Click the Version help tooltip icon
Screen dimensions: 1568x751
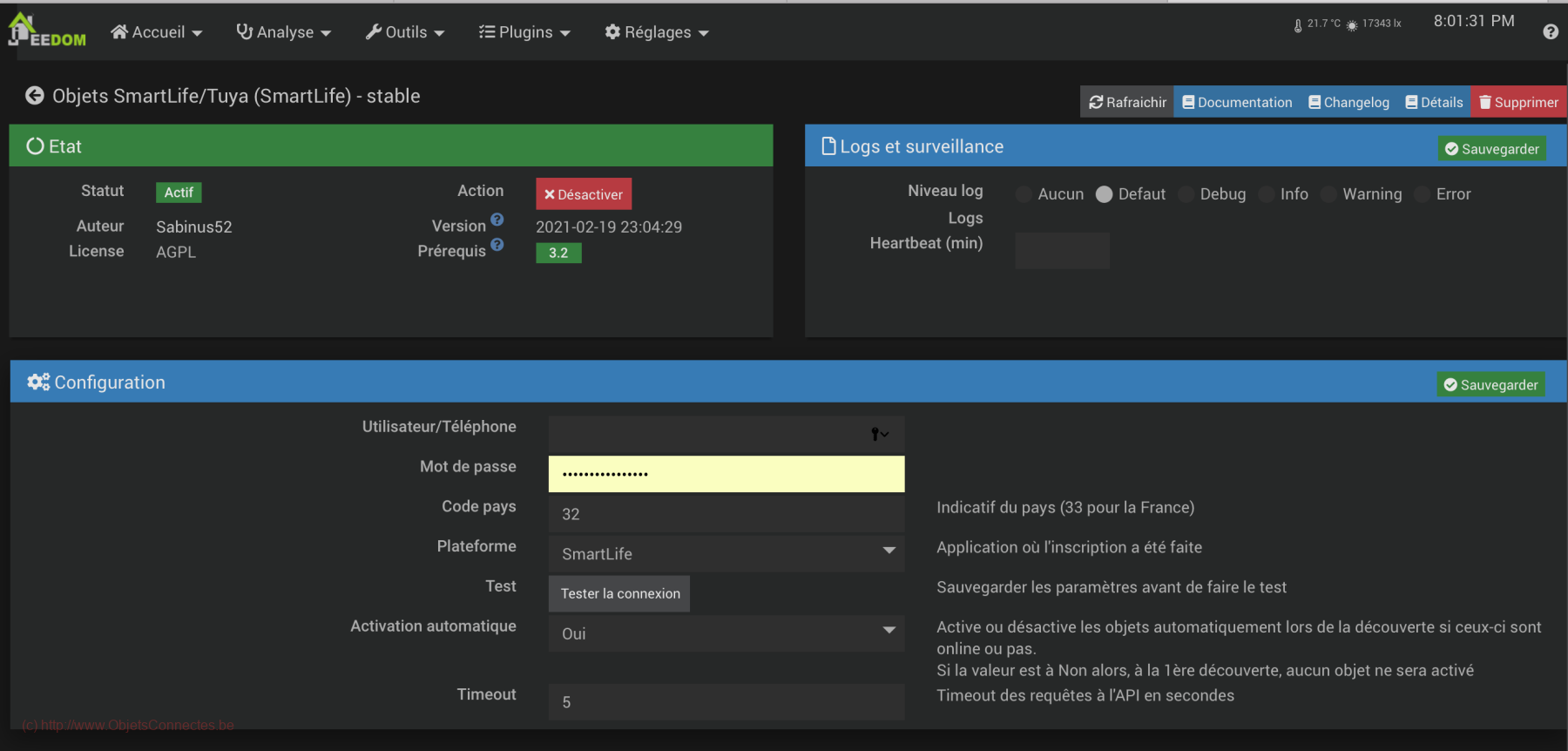[x=497, y=220]
